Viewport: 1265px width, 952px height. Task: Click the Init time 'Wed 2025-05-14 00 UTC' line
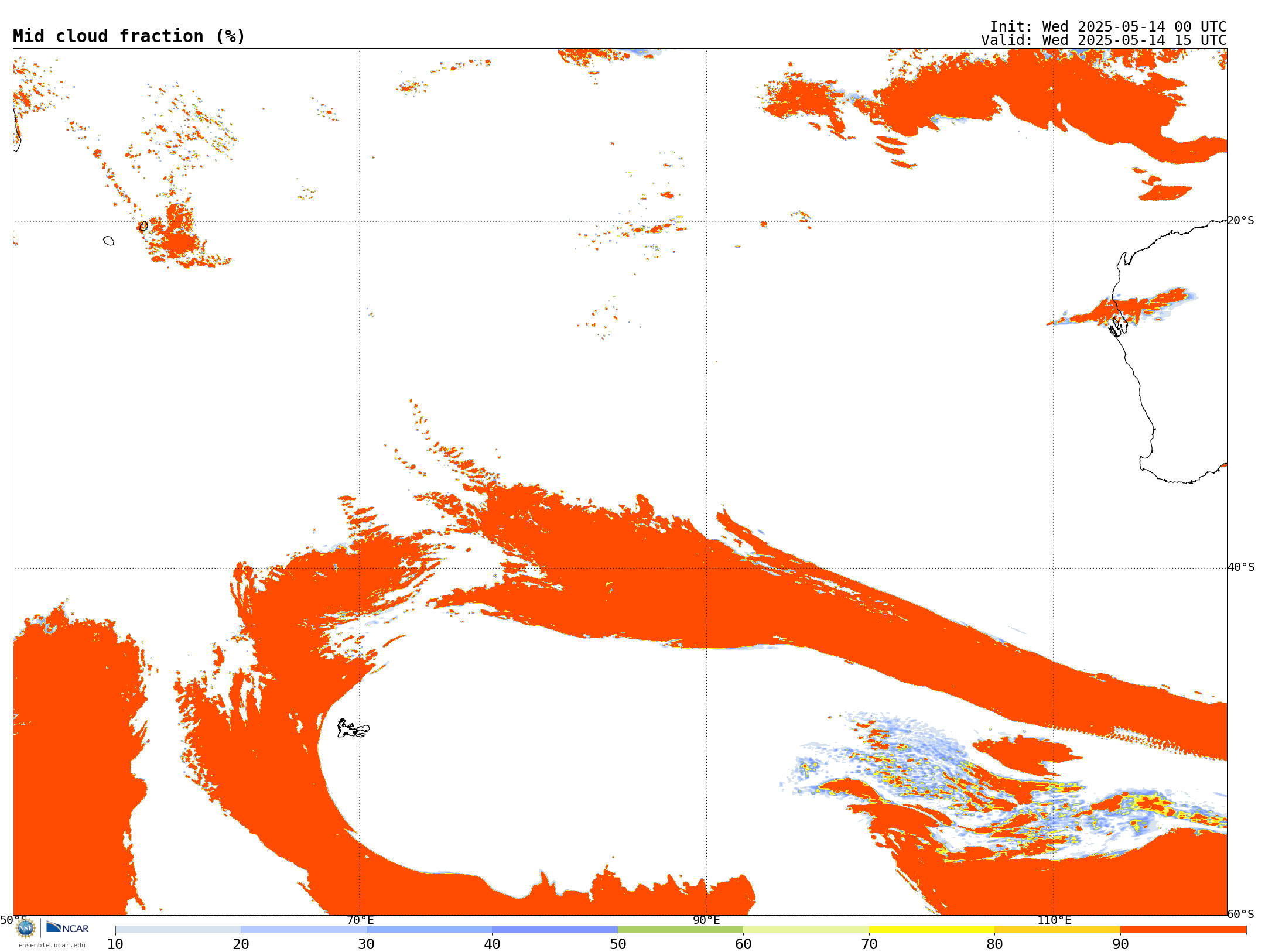(x=1108, y=27)
